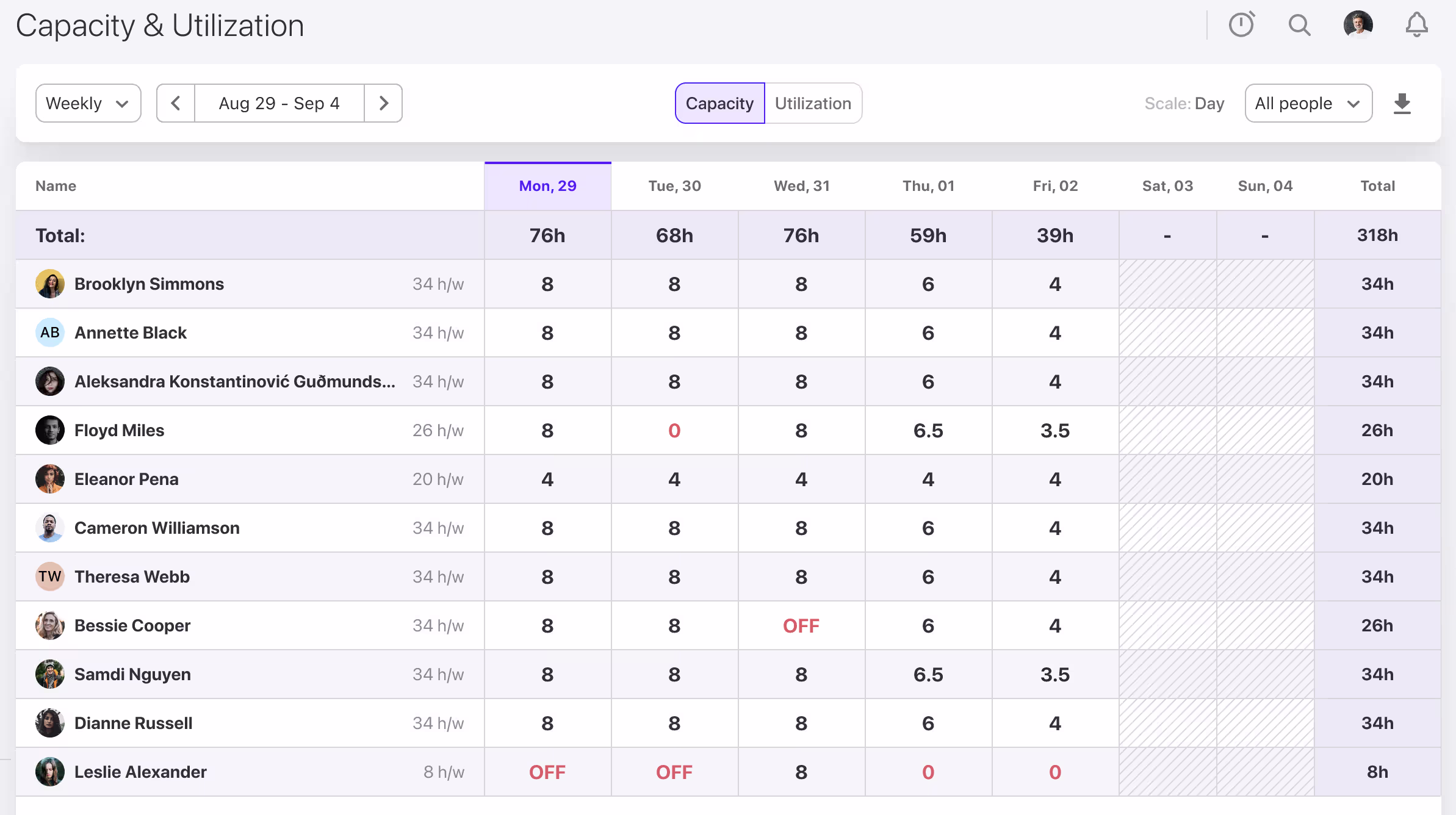Toggle Bessie Cooper's OFF cell on Wednesday
1456x815 pixels.
pos(801,625)
